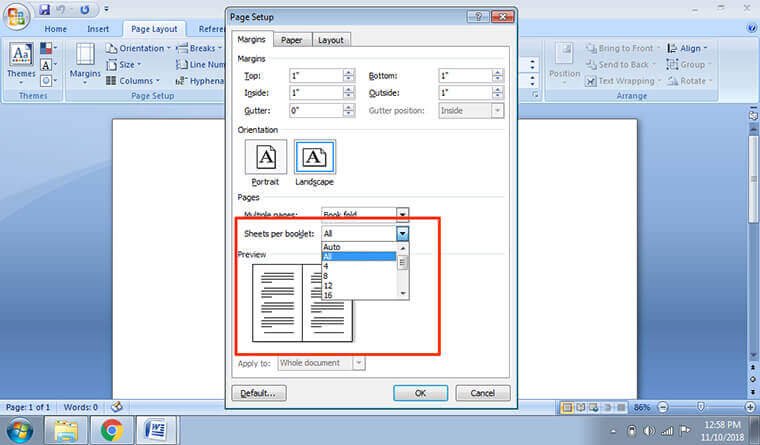
Task: Click Position button in Arrange group
Action: coord(564,64)
